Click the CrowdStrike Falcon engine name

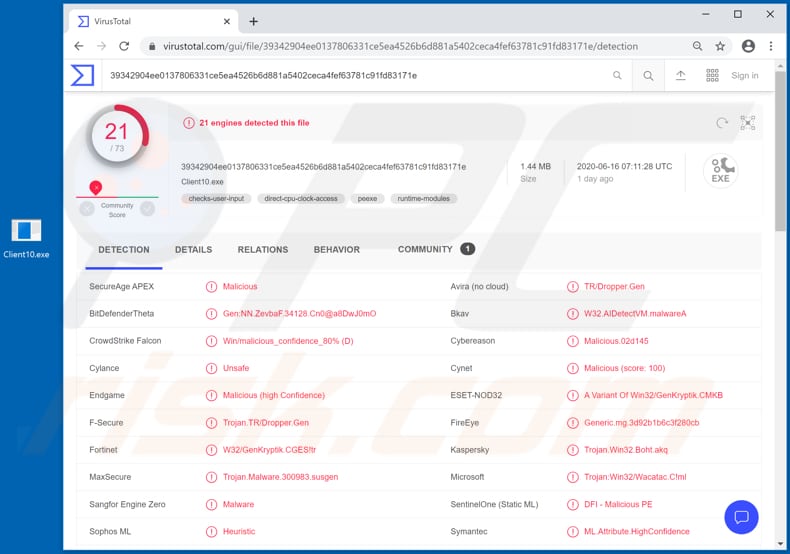pos(125,341)
